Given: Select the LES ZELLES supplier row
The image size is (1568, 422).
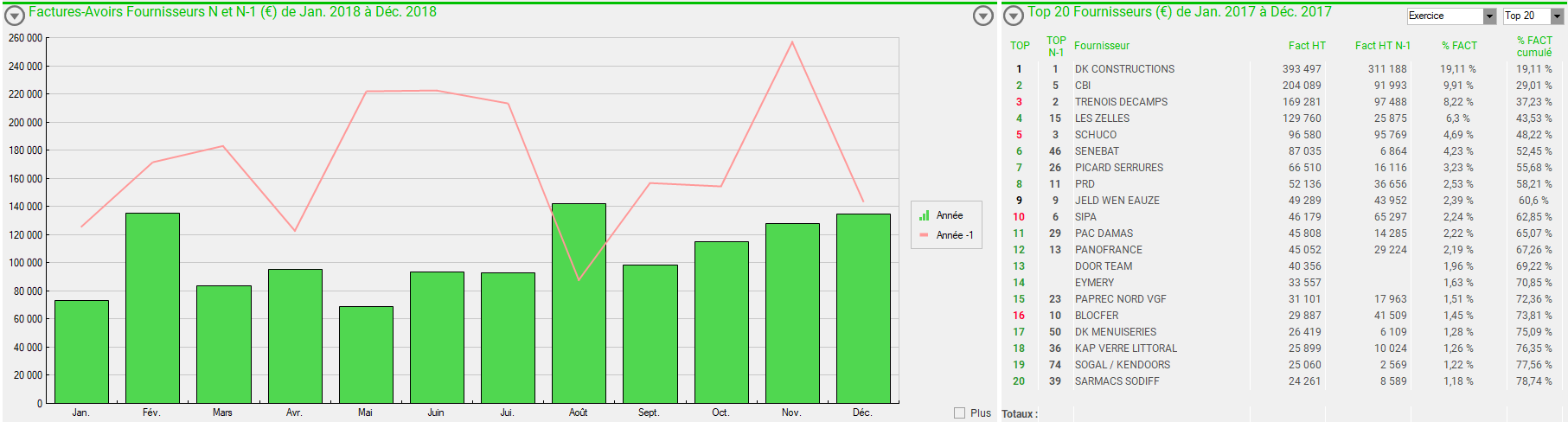Looking at the screenshot, I should tap(1283, 118).
